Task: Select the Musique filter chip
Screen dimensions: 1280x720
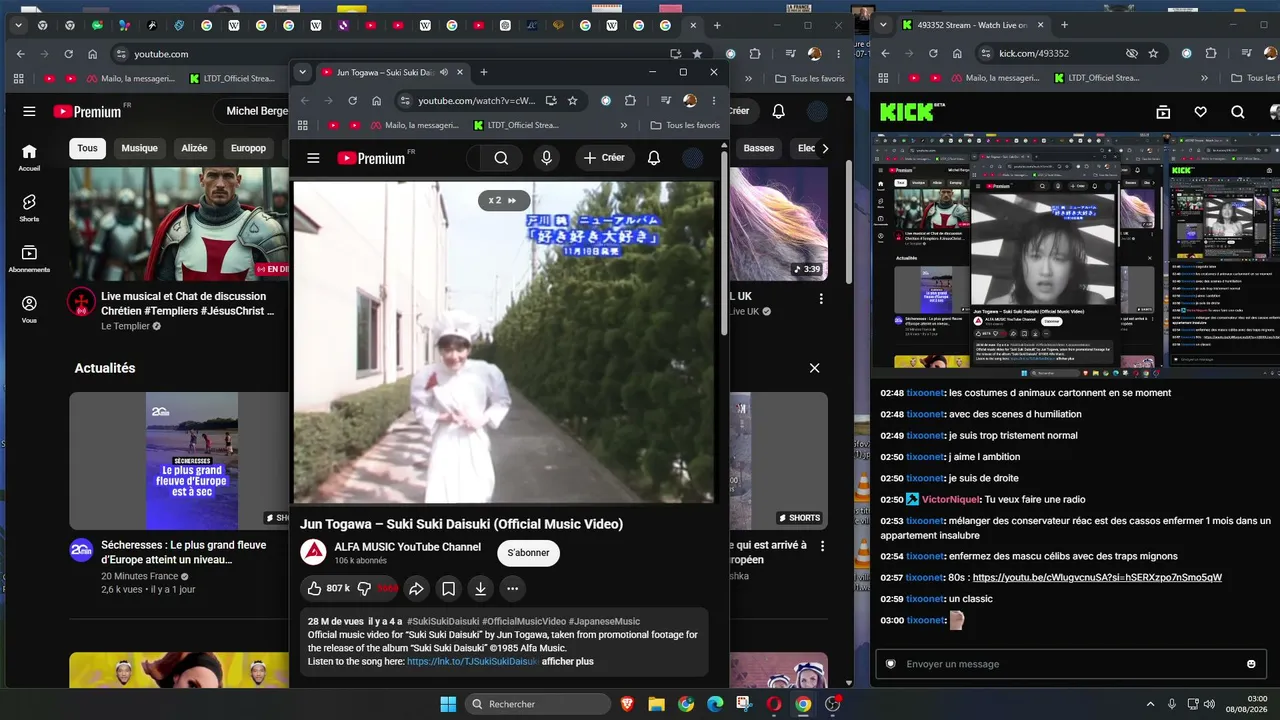Action: point(140,148)
